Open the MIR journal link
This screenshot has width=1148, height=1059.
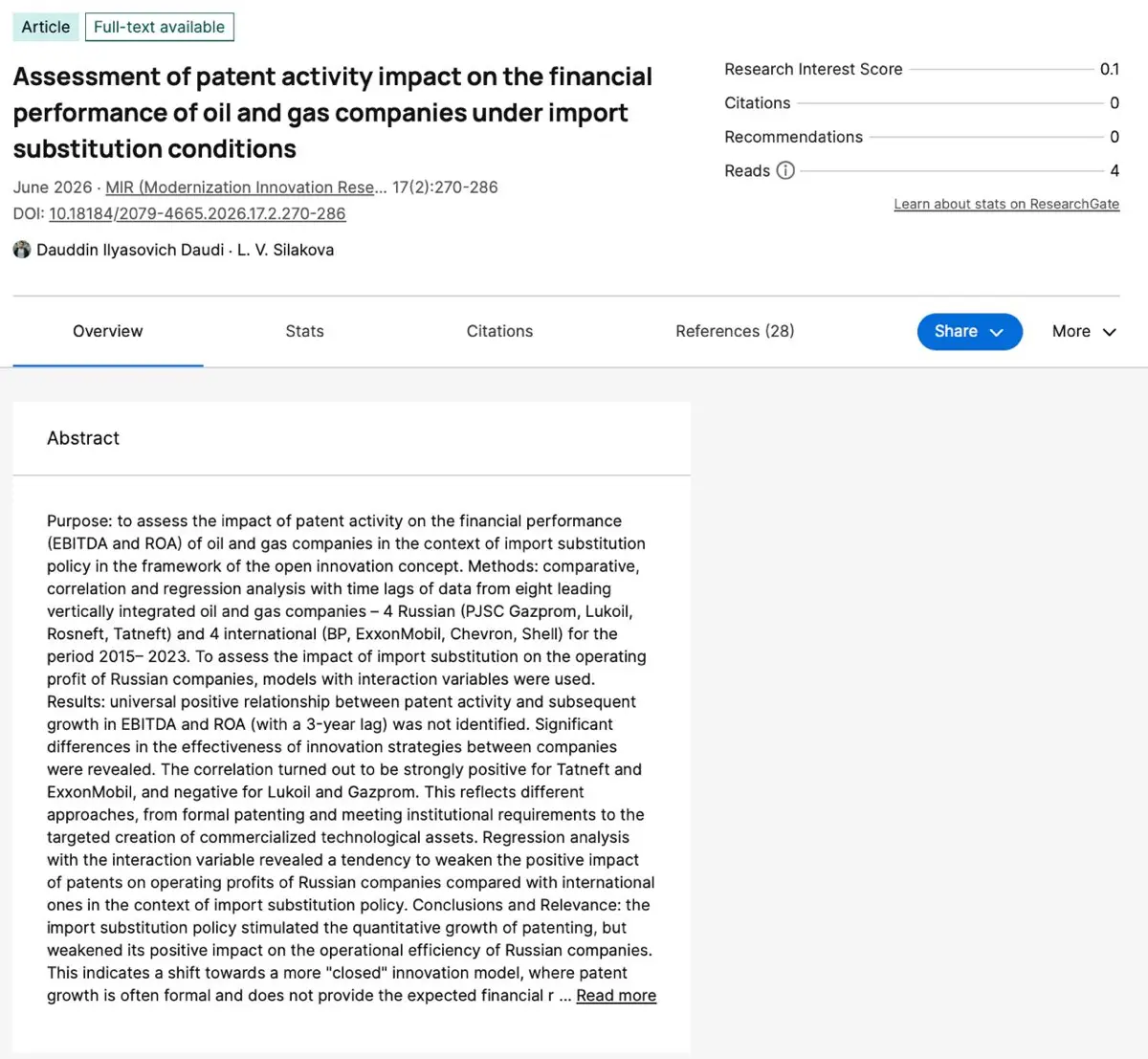point(246,187)
